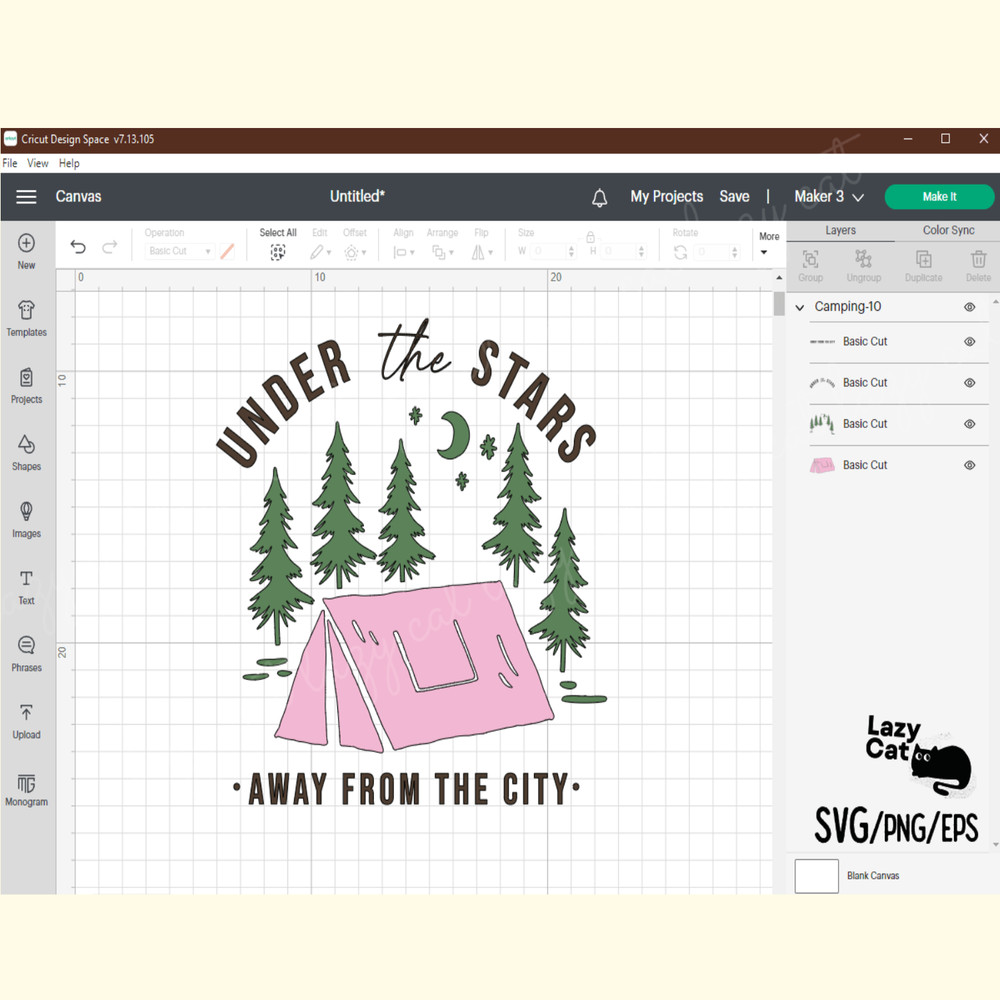The image size is (1000, 1000).
Task: Toggle visibility of green trees layer
Action: click(969, 424)
